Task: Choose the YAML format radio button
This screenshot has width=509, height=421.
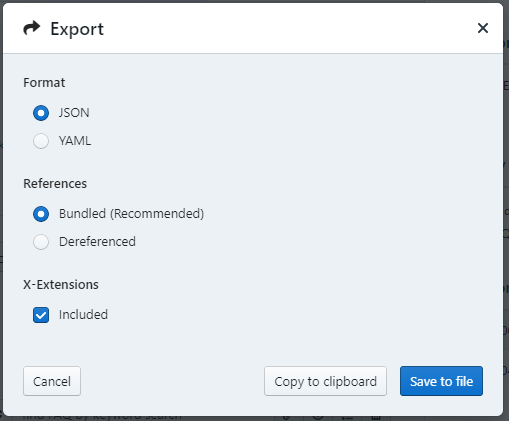Action: tap(41, 141)
